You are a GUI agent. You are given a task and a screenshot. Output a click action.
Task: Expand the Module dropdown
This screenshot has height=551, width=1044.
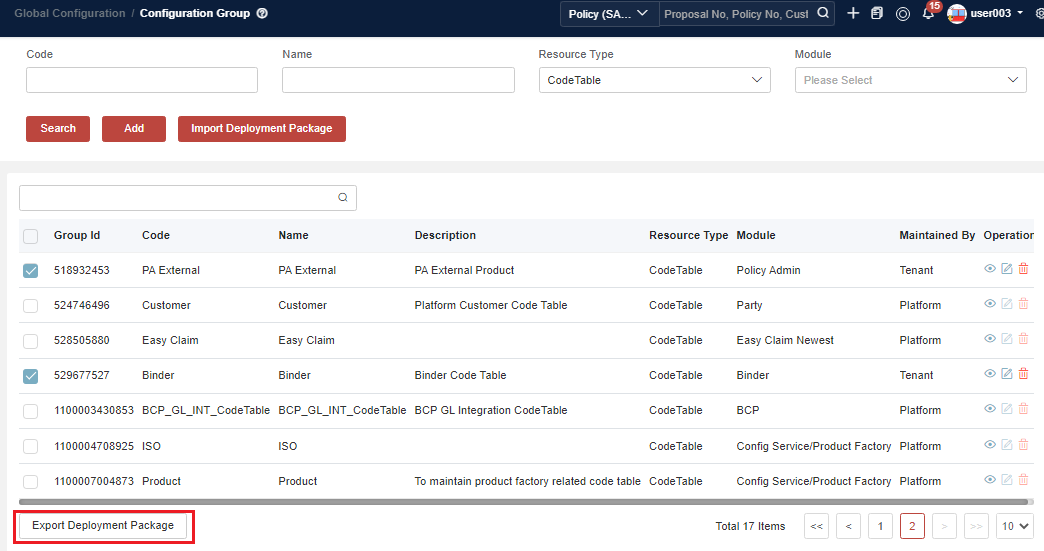tap(910, 80)
